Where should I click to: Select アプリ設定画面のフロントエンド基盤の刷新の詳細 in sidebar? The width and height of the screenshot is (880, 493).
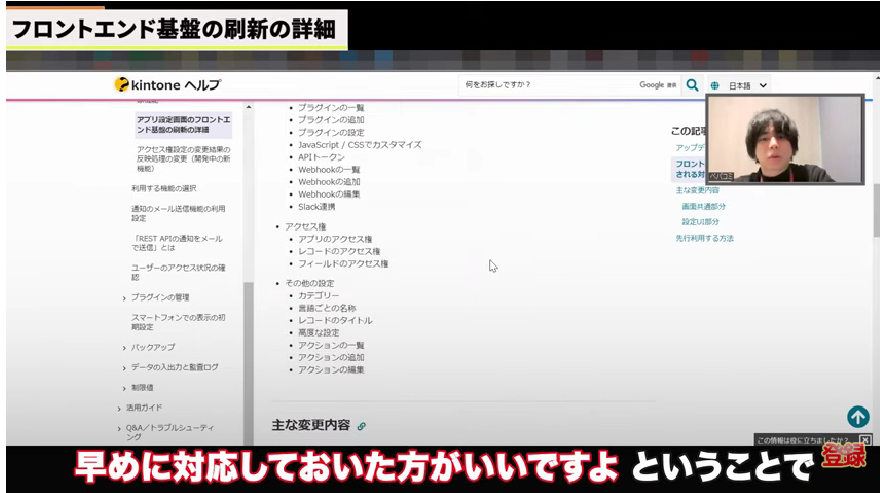click(184, 125)
